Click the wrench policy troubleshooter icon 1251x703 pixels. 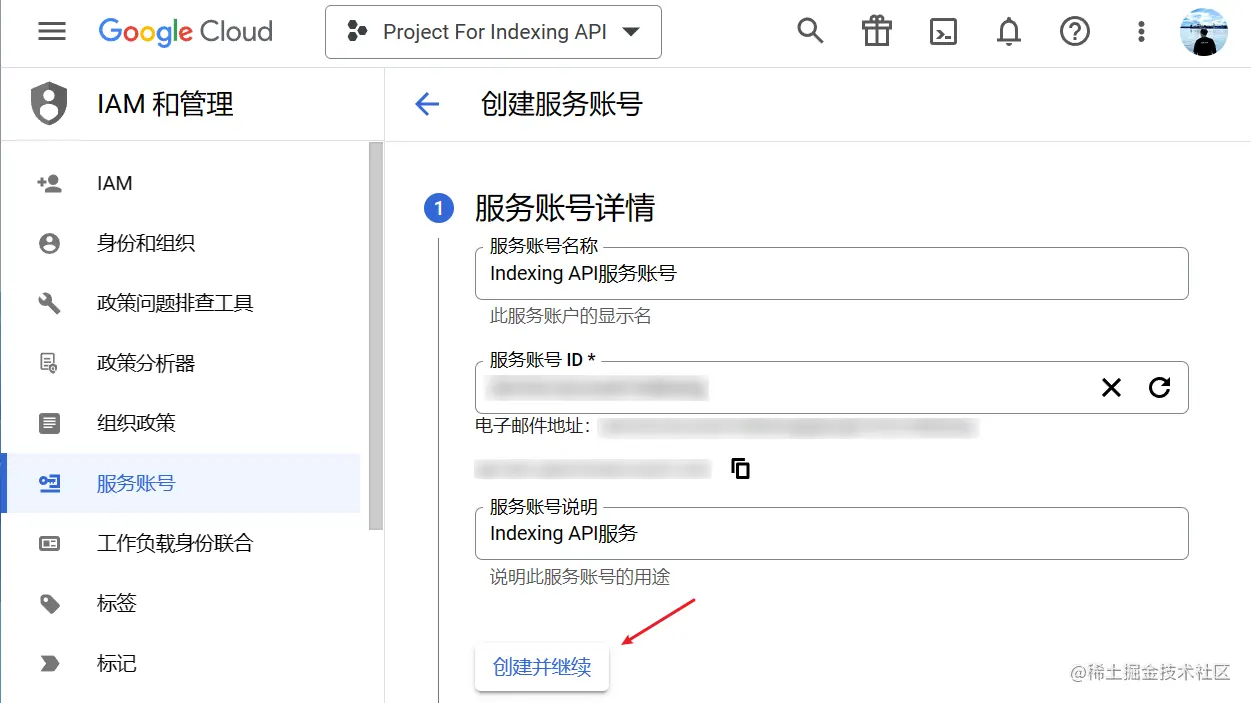point(49,303)
